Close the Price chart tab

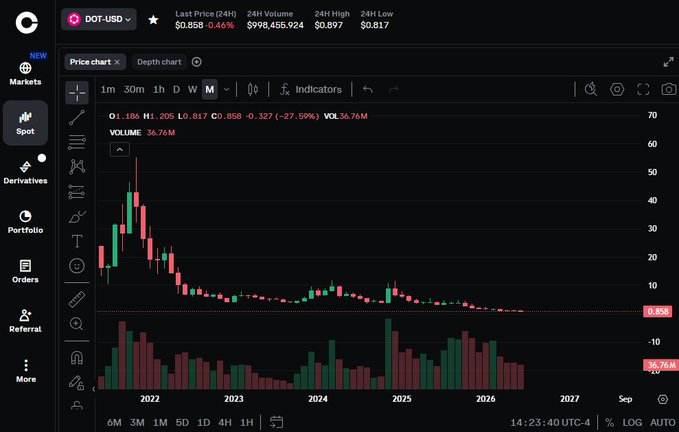117,62
